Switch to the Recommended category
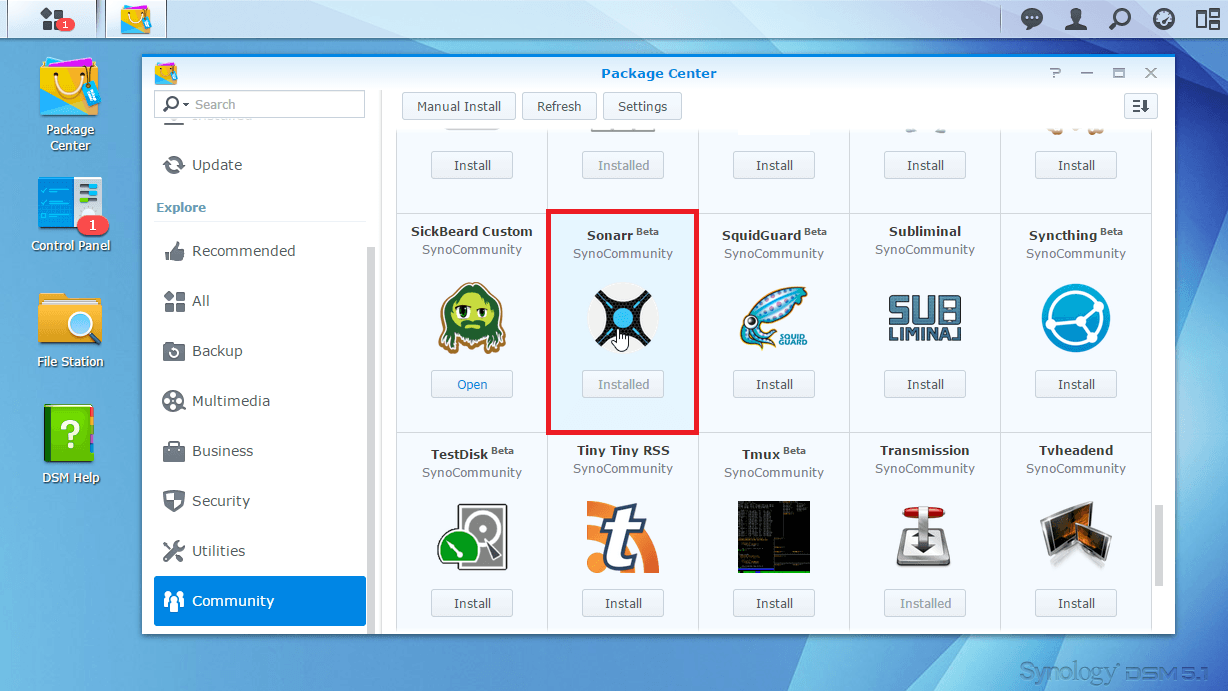 (243, 251)
